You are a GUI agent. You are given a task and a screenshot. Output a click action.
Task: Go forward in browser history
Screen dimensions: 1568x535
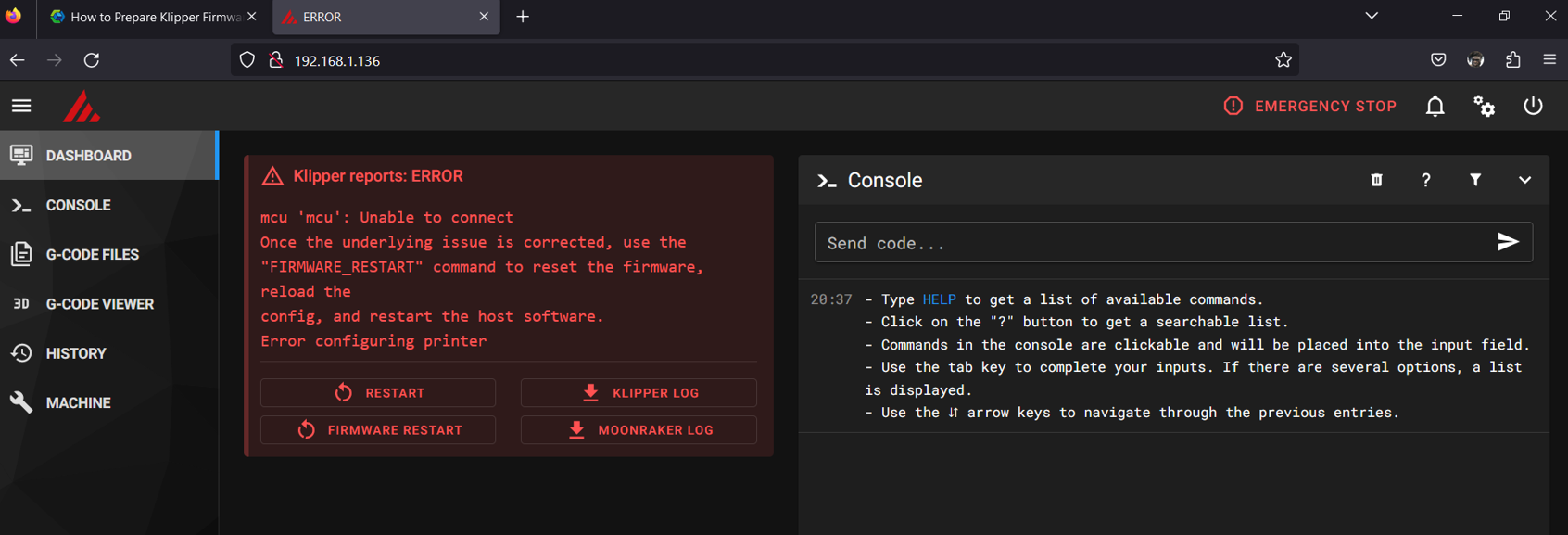pos(55,60)
